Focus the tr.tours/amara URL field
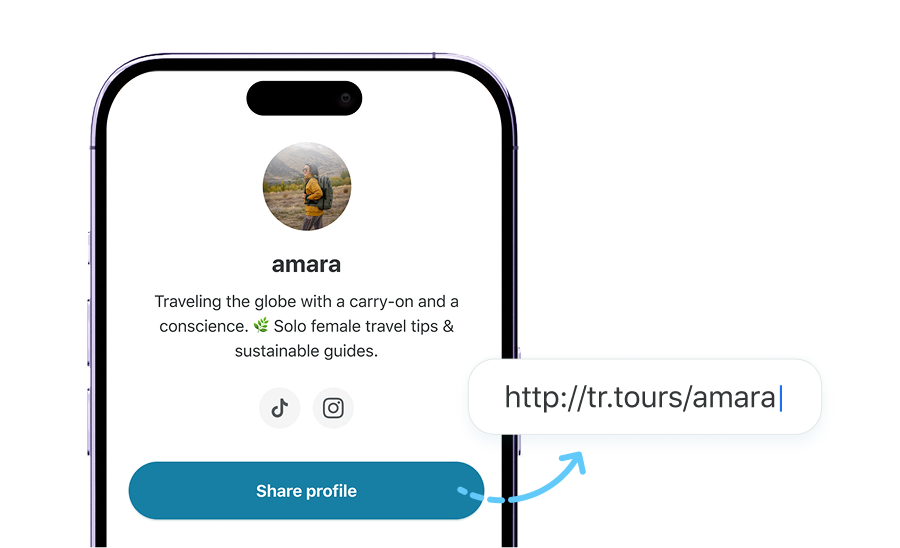The image size is (900, 548). [645, 397]
